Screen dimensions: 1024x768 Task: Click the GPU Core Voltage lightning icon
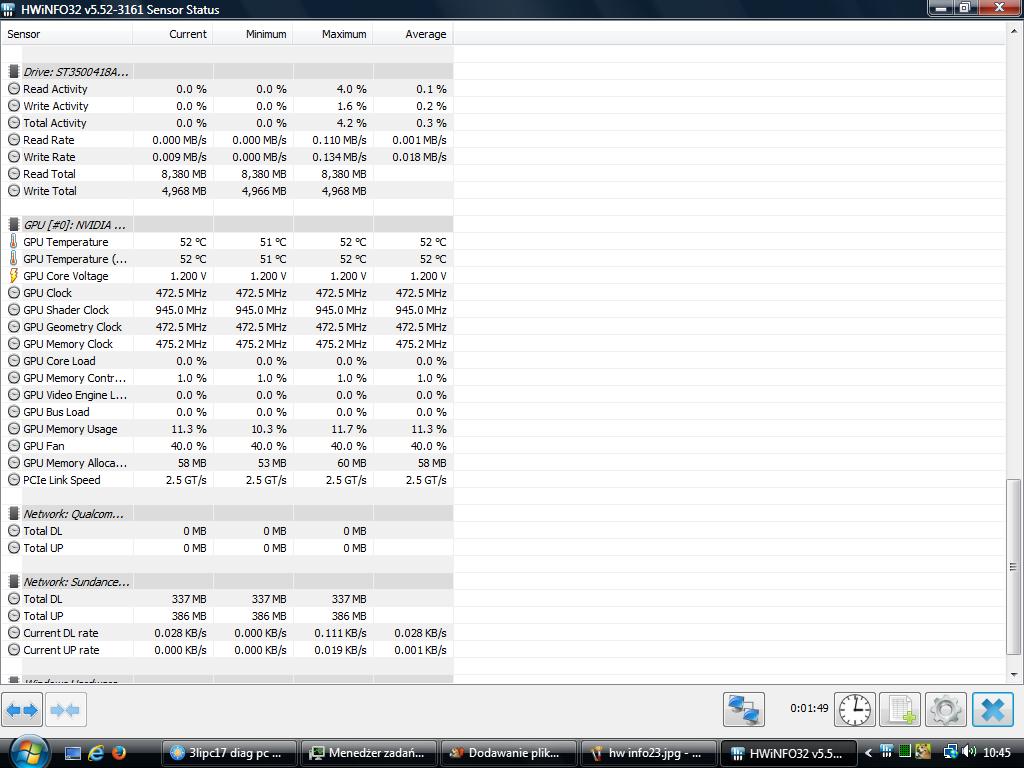[x=14, y=276]
